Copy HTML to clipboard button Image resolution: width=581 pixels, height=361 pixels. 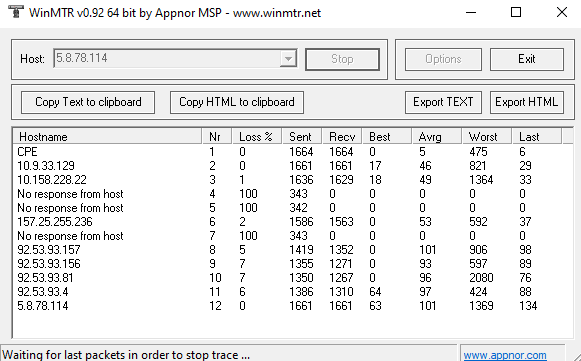pos(237,102)
